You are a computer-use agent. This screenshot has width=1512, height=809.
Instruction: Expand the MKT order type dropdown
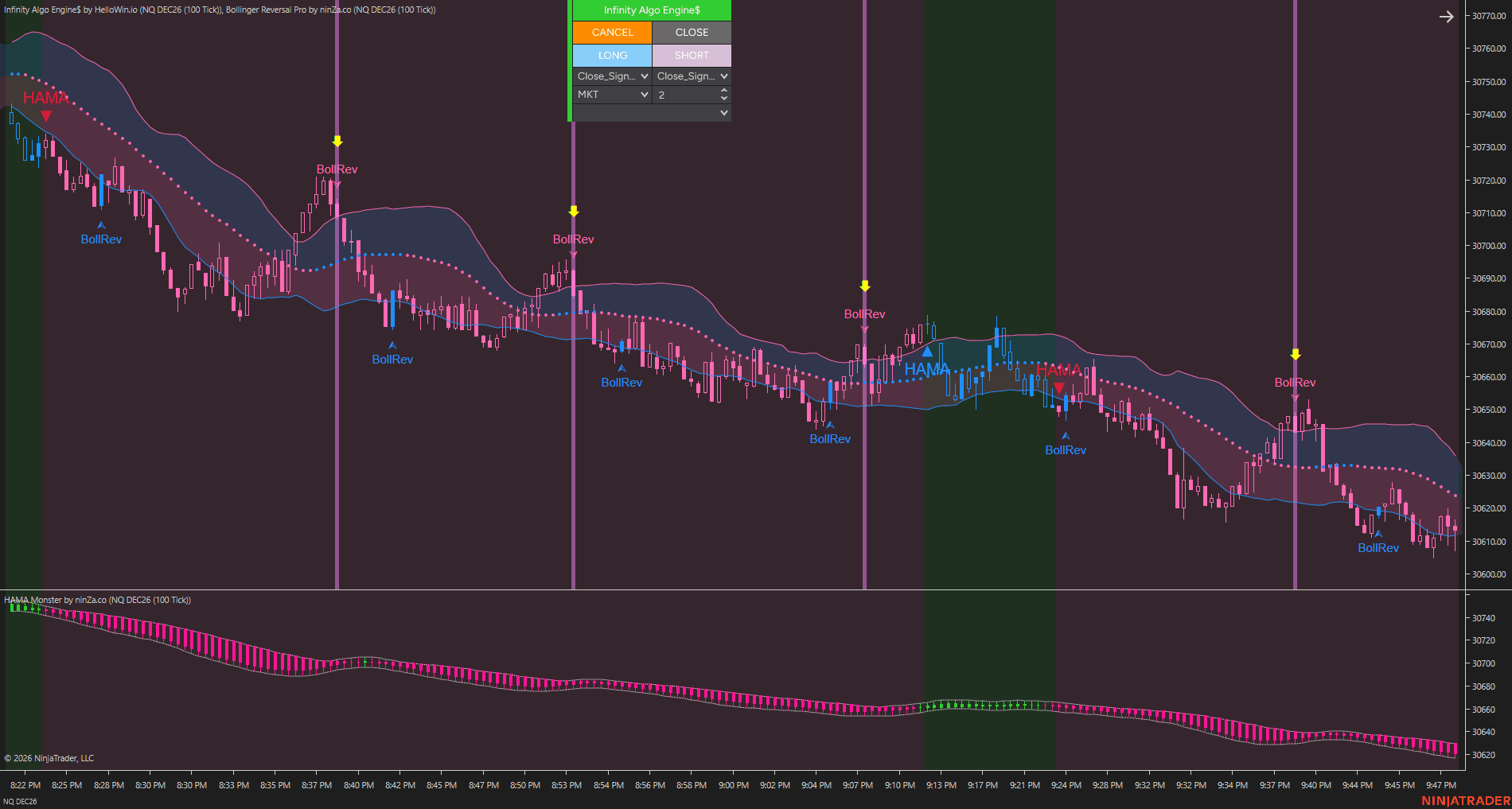point(612,95)
